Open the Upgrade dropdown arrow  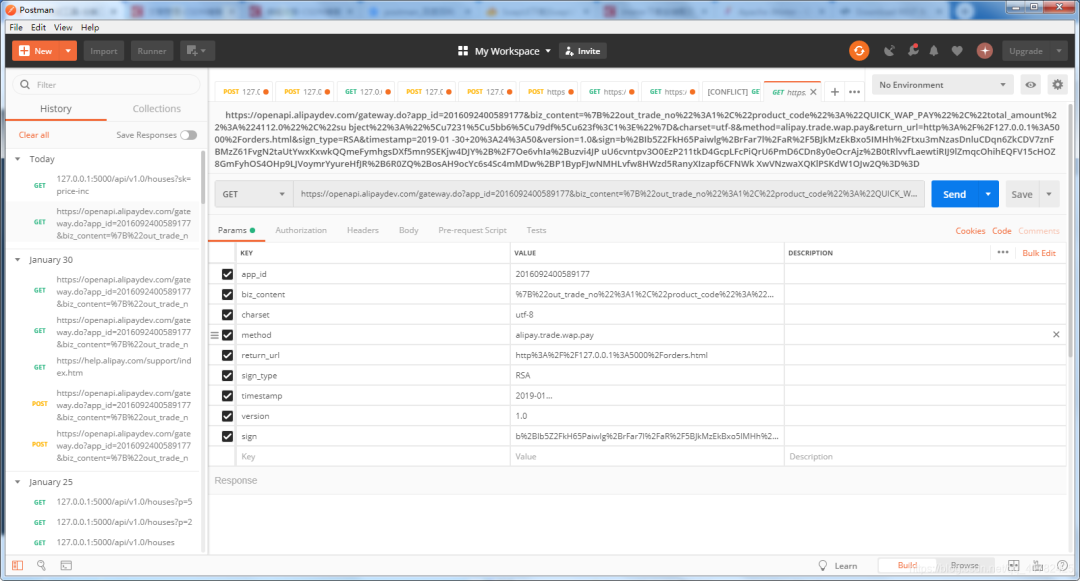point(1059,51)
